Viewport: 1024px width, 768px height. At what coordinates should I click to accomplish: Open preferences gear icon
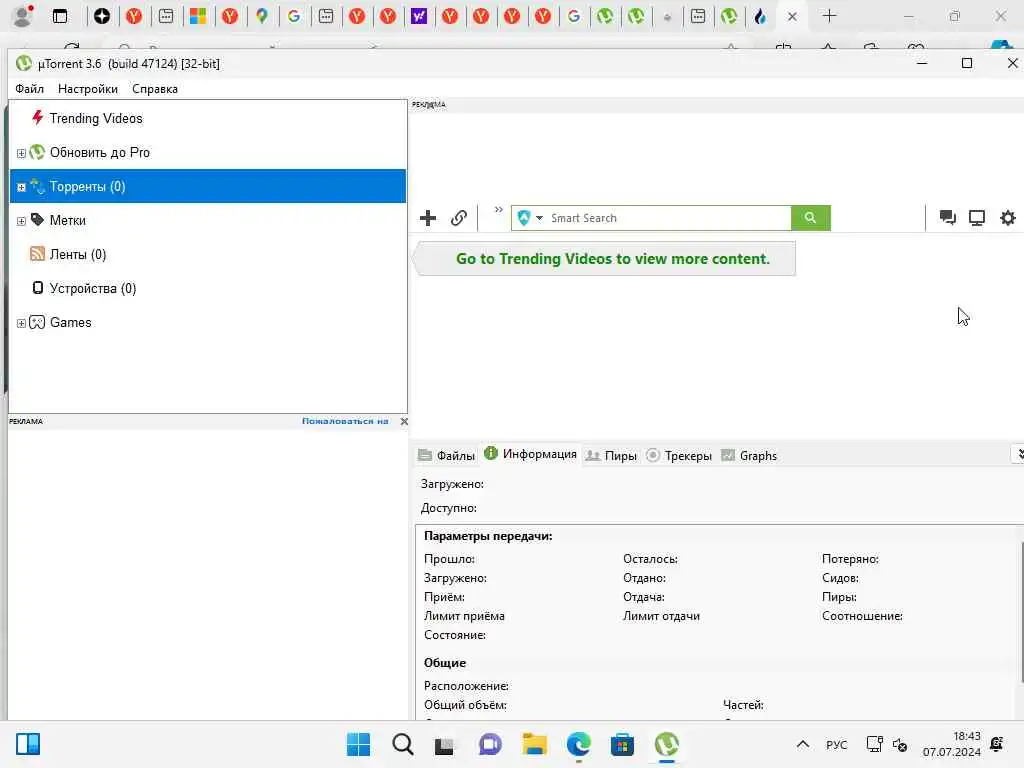1008,218
